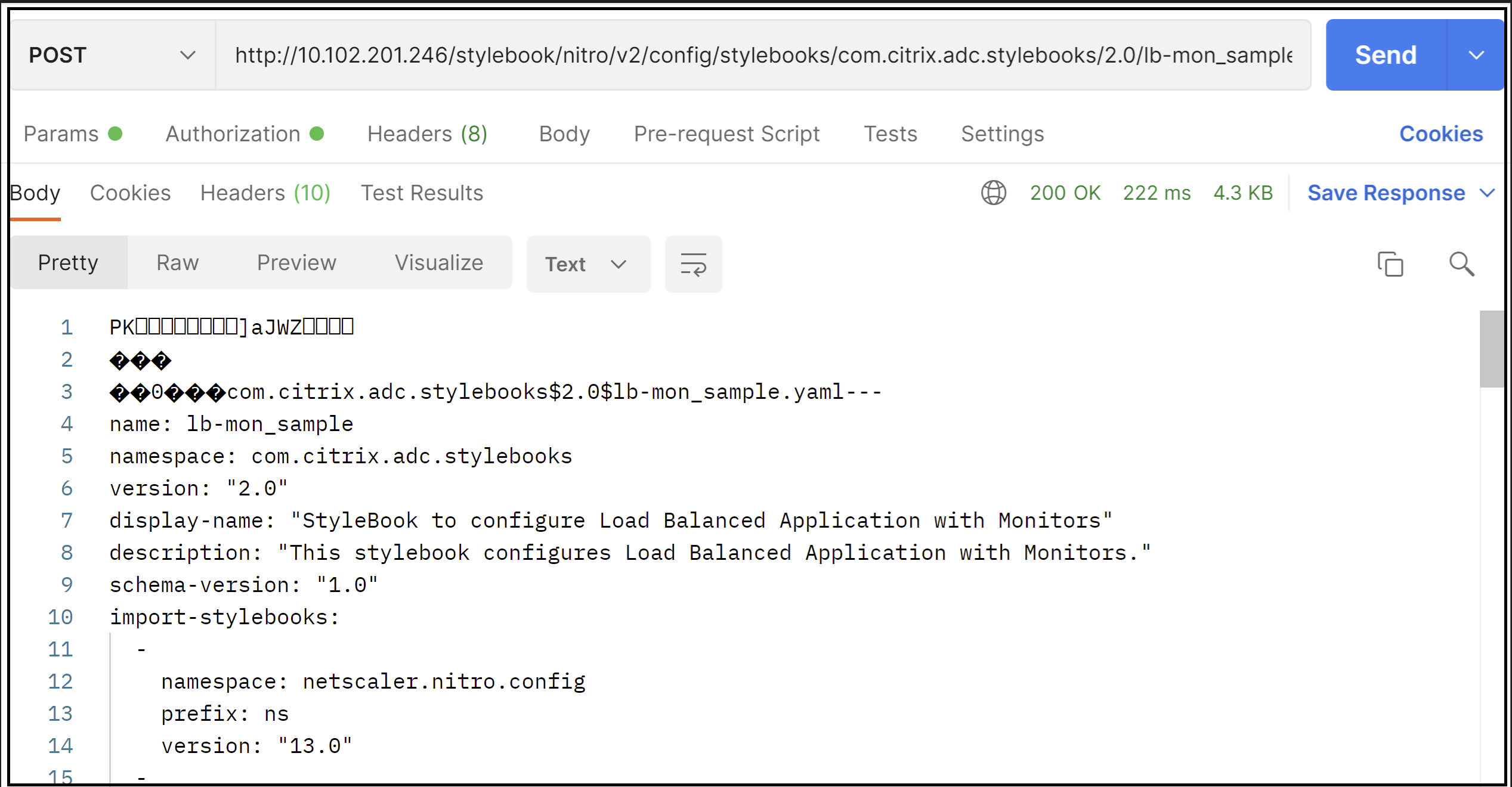Select the Preview view mode
The height and width of the screenshot is (787, 1512).
(296, 262)
